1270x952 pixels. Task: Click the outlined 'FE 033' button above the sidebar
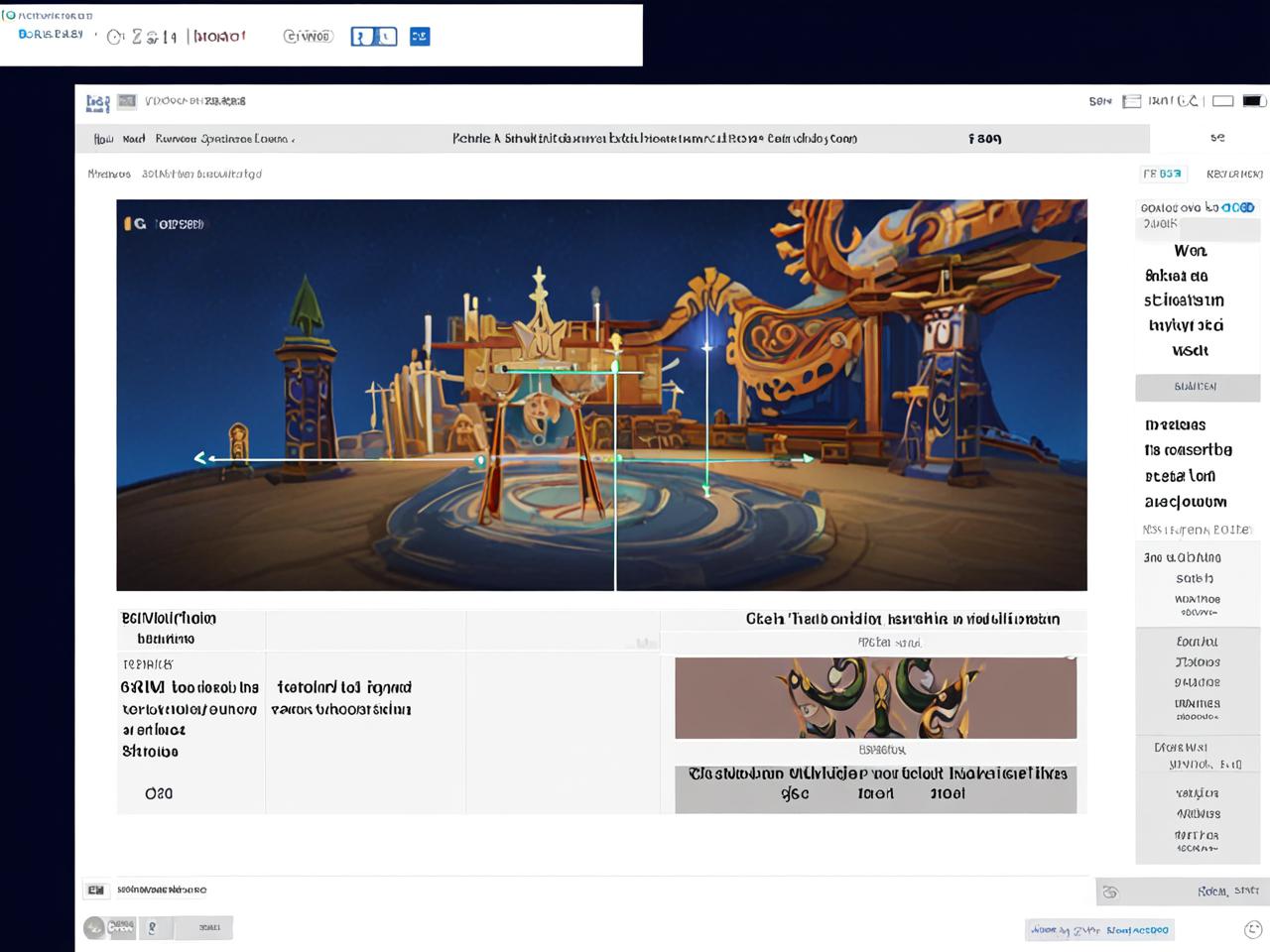tap(1163, 174)
